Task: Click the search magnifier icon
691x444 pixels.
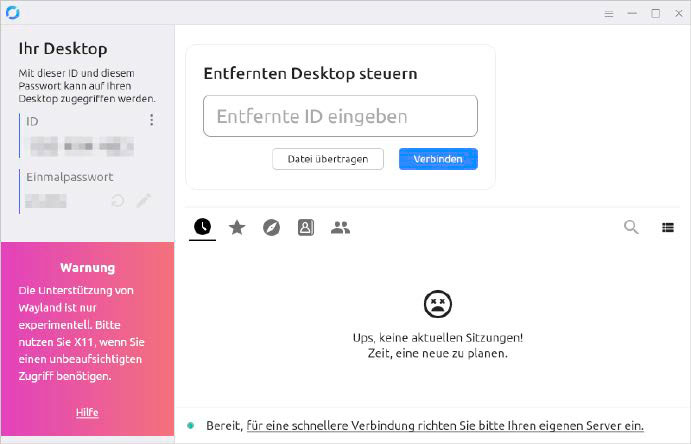Action: point(631,227)
